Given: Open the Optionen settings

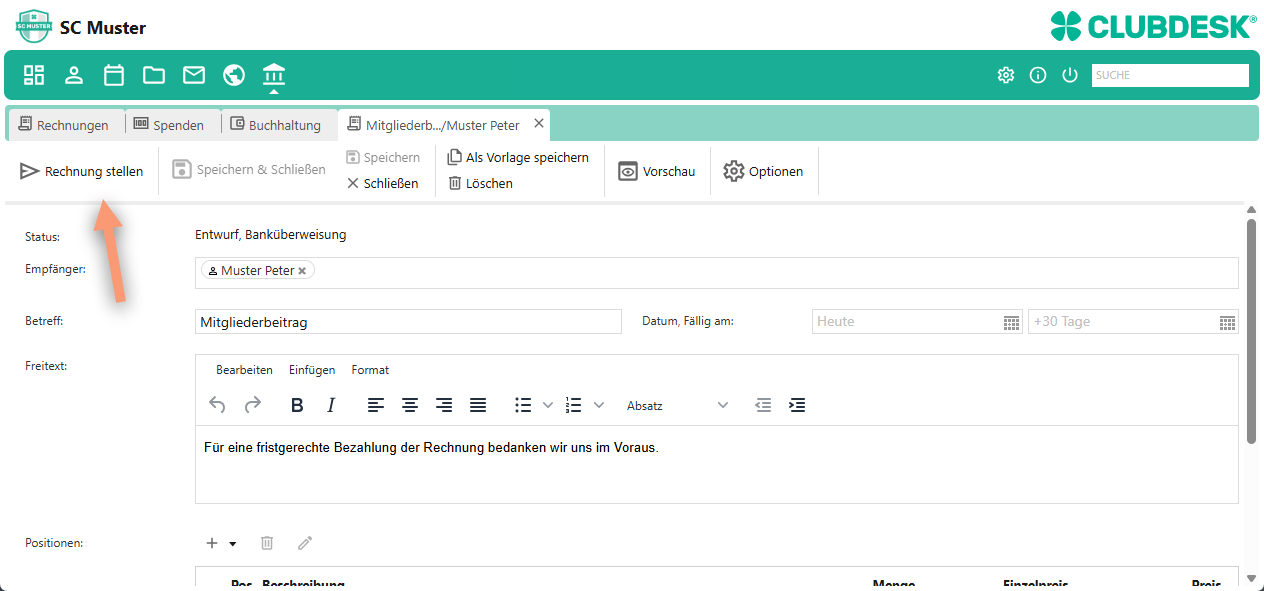Looking at the screenshot, I should tap(764, 172).
